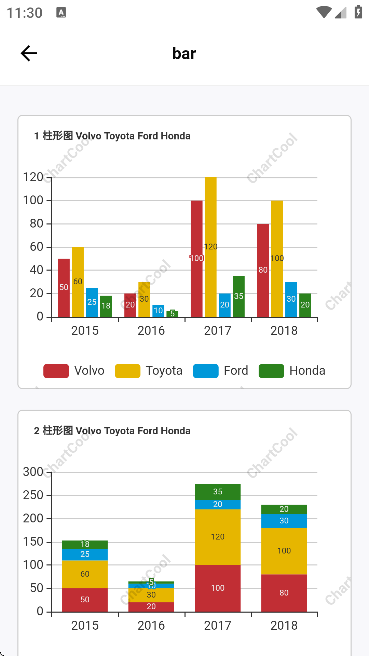Tap the 2015 blue Ford segment in stacked chart
This screenshot has height=656, width=369.
click(x=85, y=554)
